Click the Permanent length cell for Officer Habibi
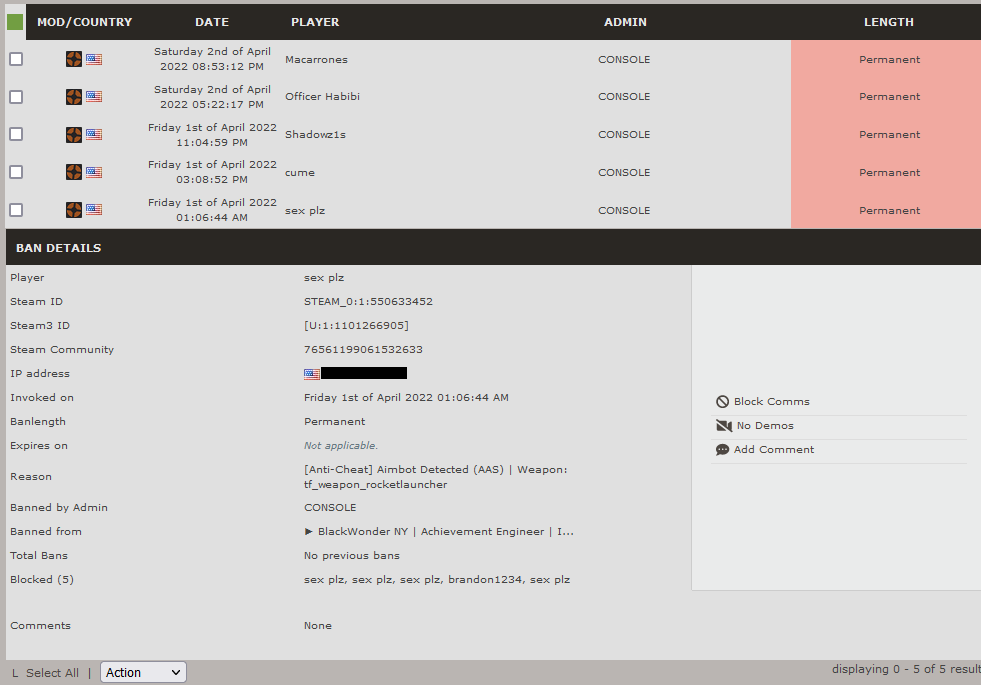981x685 pixels. tap(886, 96)
